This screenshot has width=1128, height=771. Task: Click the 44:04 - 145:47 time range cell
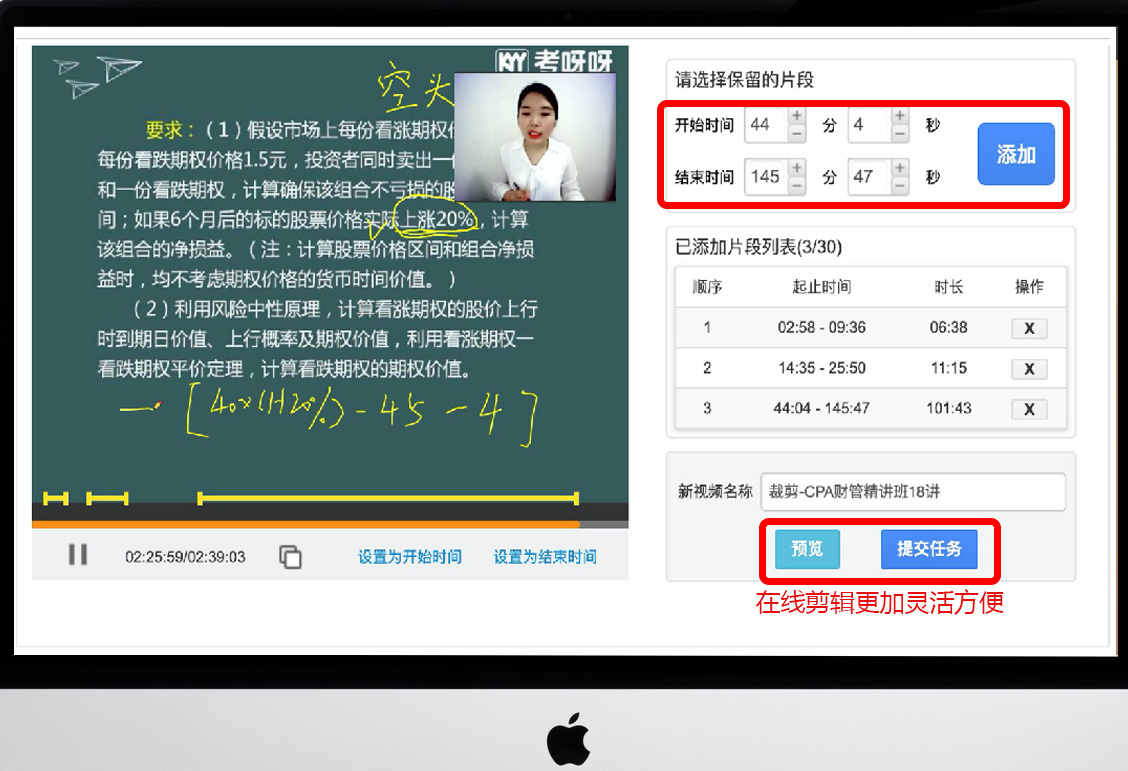pos(822,408)
